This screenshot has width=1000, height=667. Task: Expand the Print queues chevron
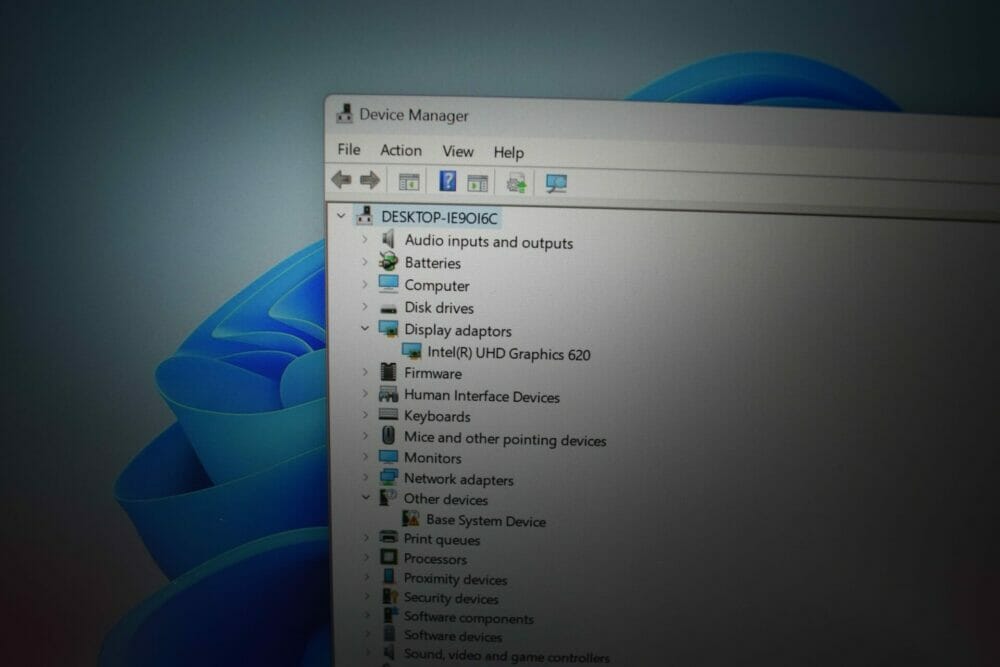tap(367, 538)
